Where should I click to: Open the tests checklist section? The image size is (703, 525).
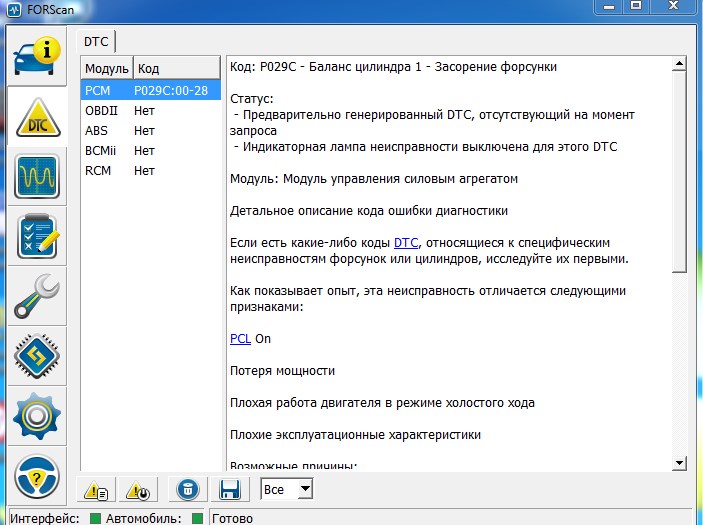pyautogui.click(x=37, y=236)
